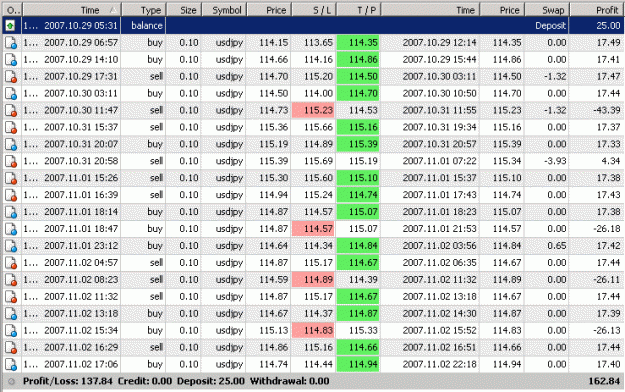The height and width of the screenshot is (392, 625).
Task: Click the 4.34 profit value
Action: 612,162
